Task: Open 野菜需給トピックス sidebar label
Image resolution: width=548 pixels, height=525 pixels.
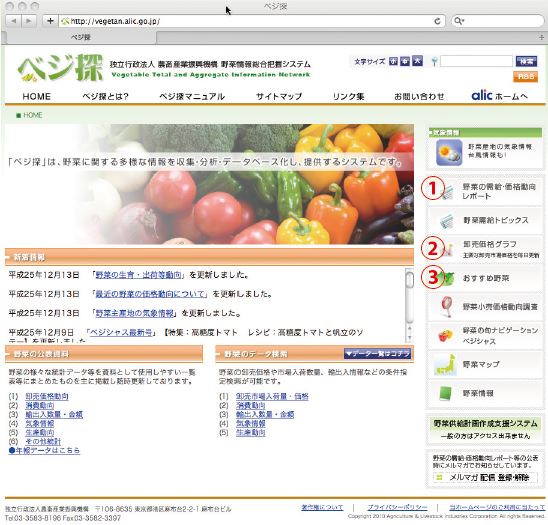Action: [x=496, y=220]
